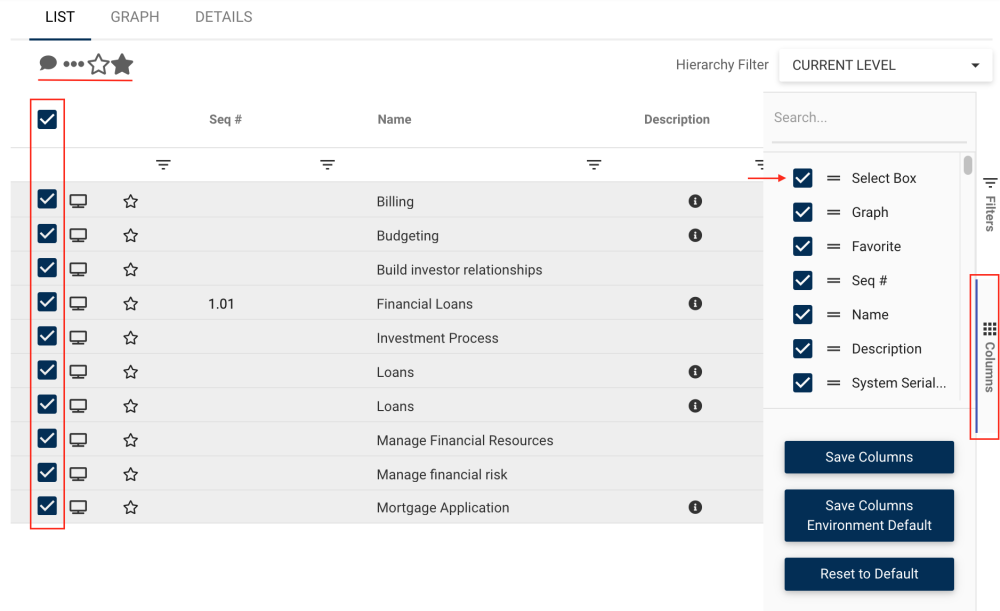
Task: Click the column Search input field
Action: (x=868, y=118)
